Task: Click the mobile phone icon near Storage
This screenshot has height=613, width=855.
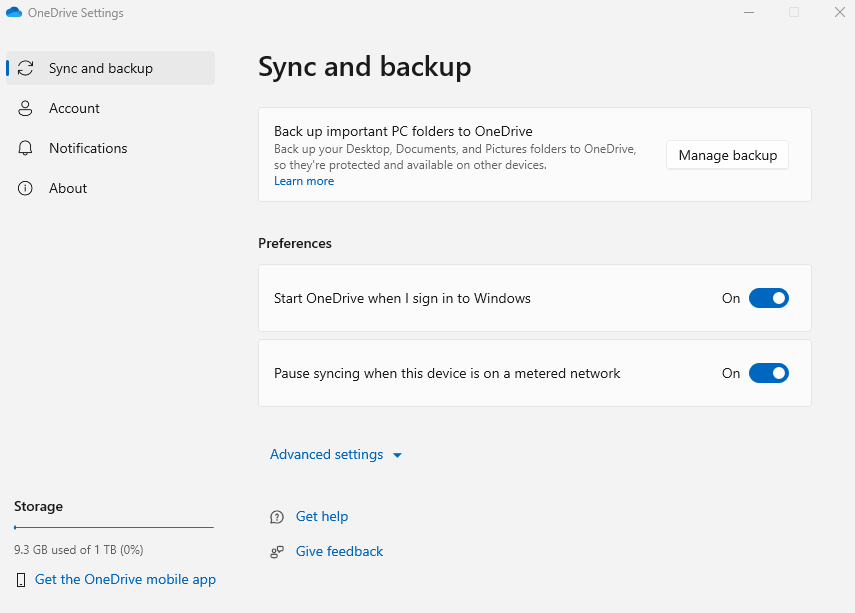Action: click(x=21, y=580)
